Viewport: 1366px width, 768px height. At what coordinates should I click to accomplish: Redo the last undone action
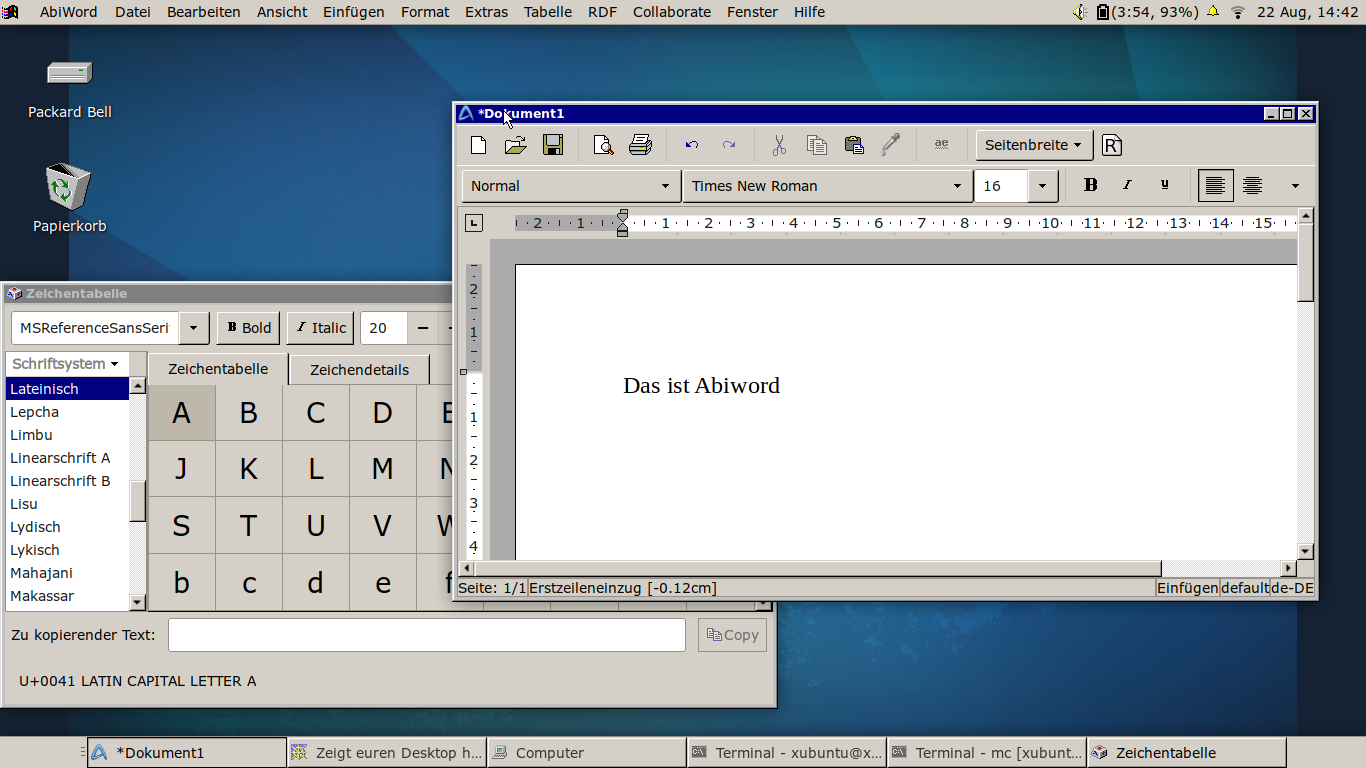pyautogui.click(x=729, y=145)
